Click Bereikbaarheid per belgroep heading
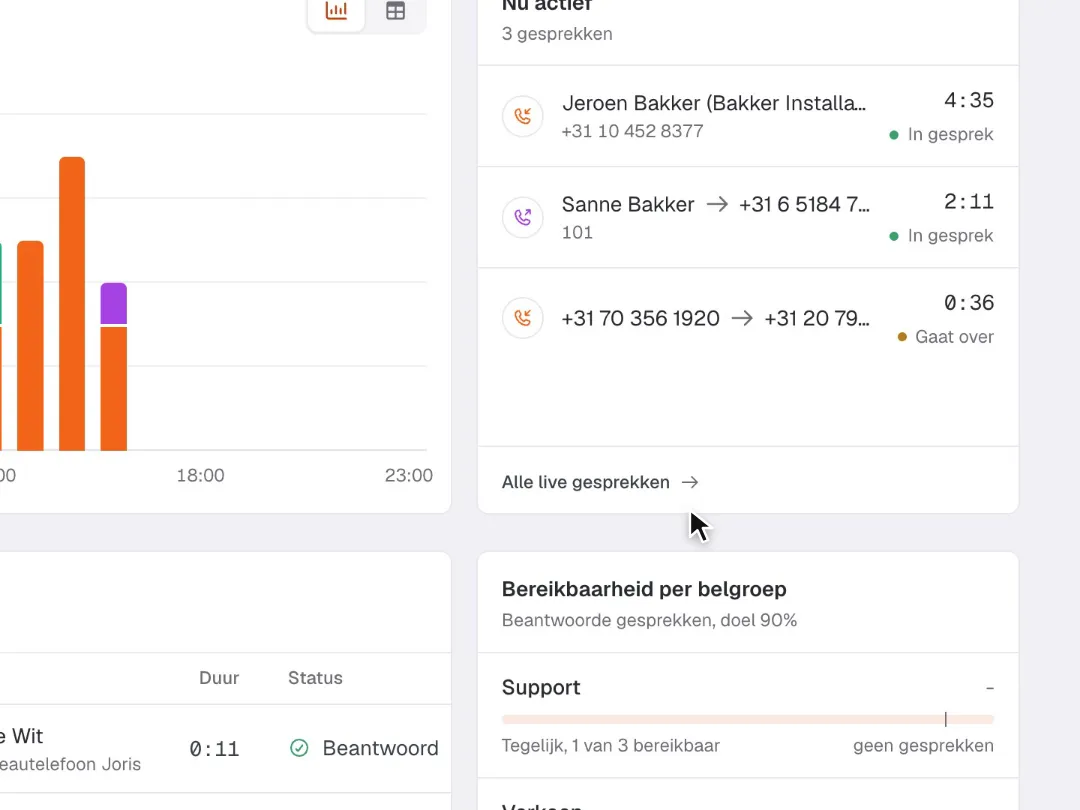The height and width of the screenshot is (810, 1080). 644,590
